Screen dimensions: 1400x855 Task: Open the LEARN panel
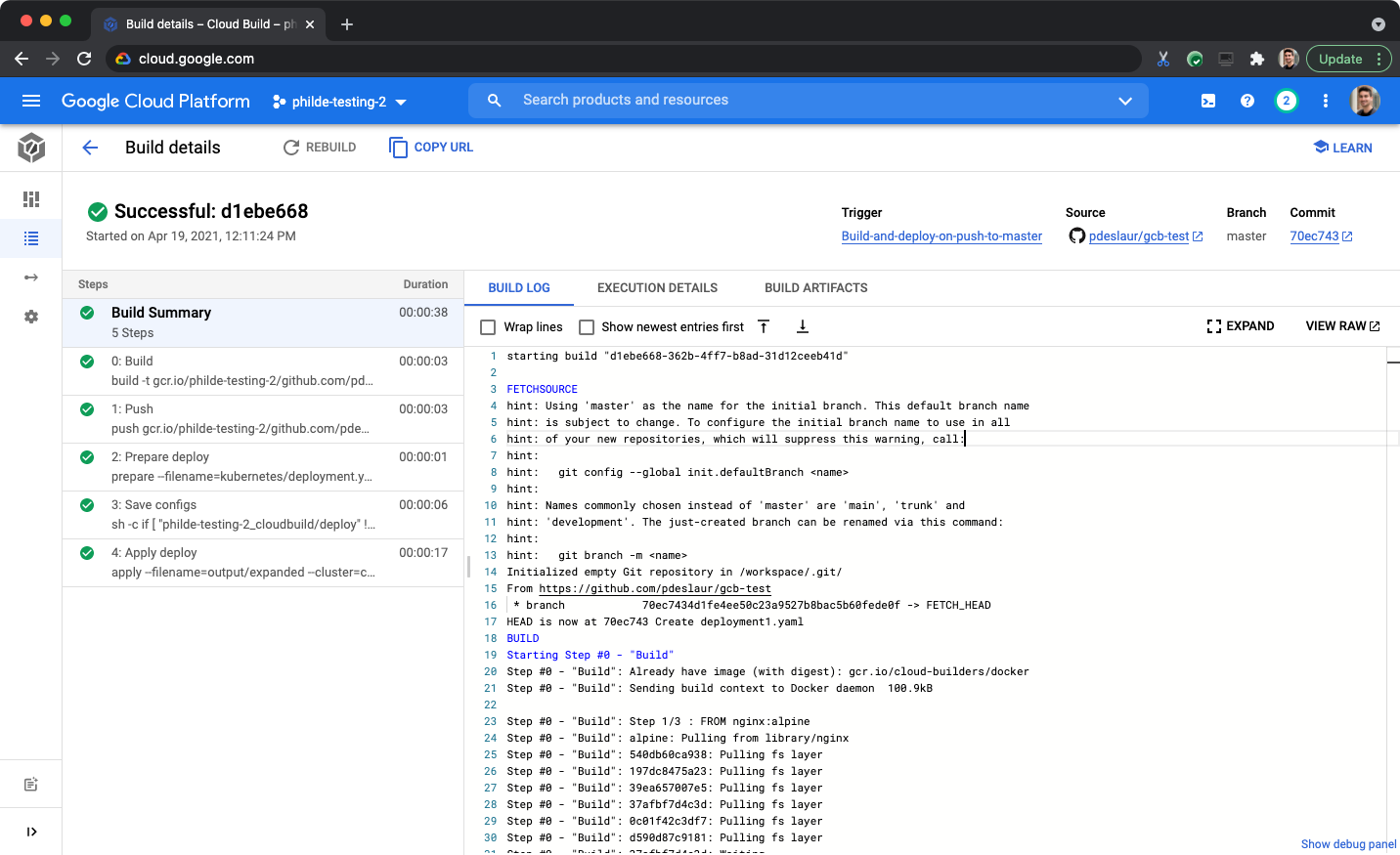(1343, 148)
